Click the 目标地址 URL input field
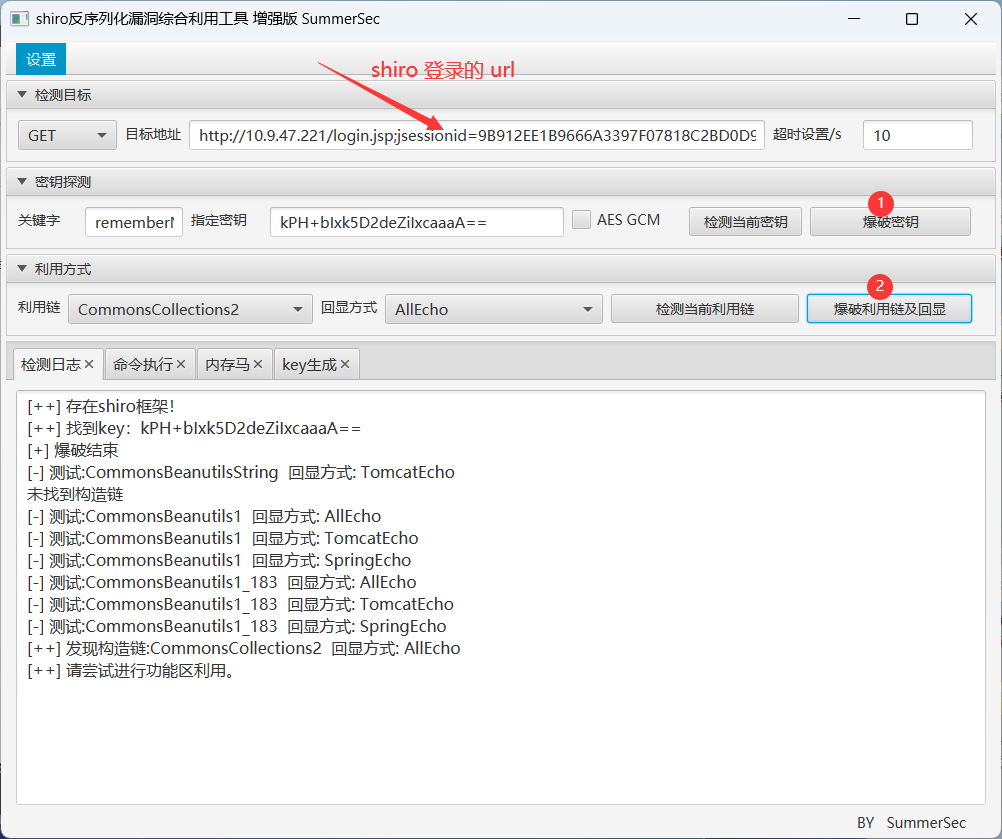1002x839 pixels. [x=477, y=135]
